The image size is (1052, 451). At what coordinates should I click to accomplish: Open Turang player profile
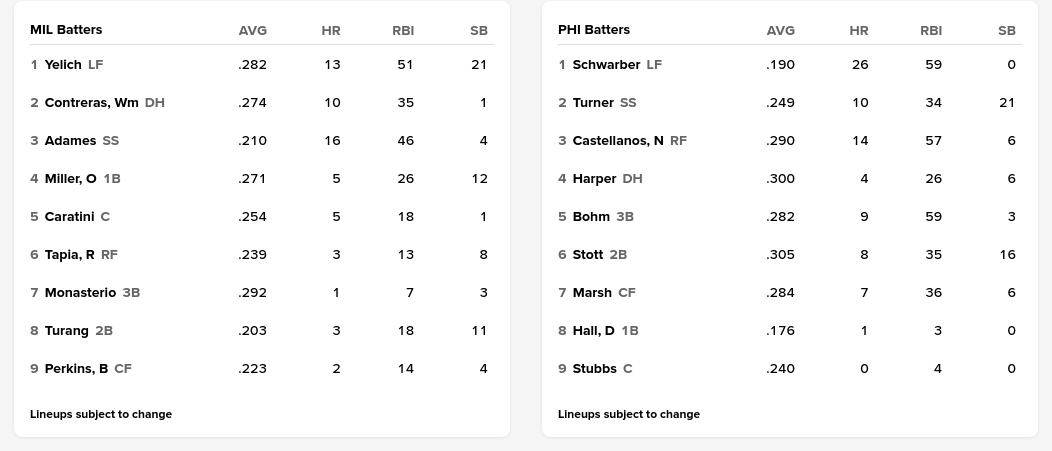(66, 331)
